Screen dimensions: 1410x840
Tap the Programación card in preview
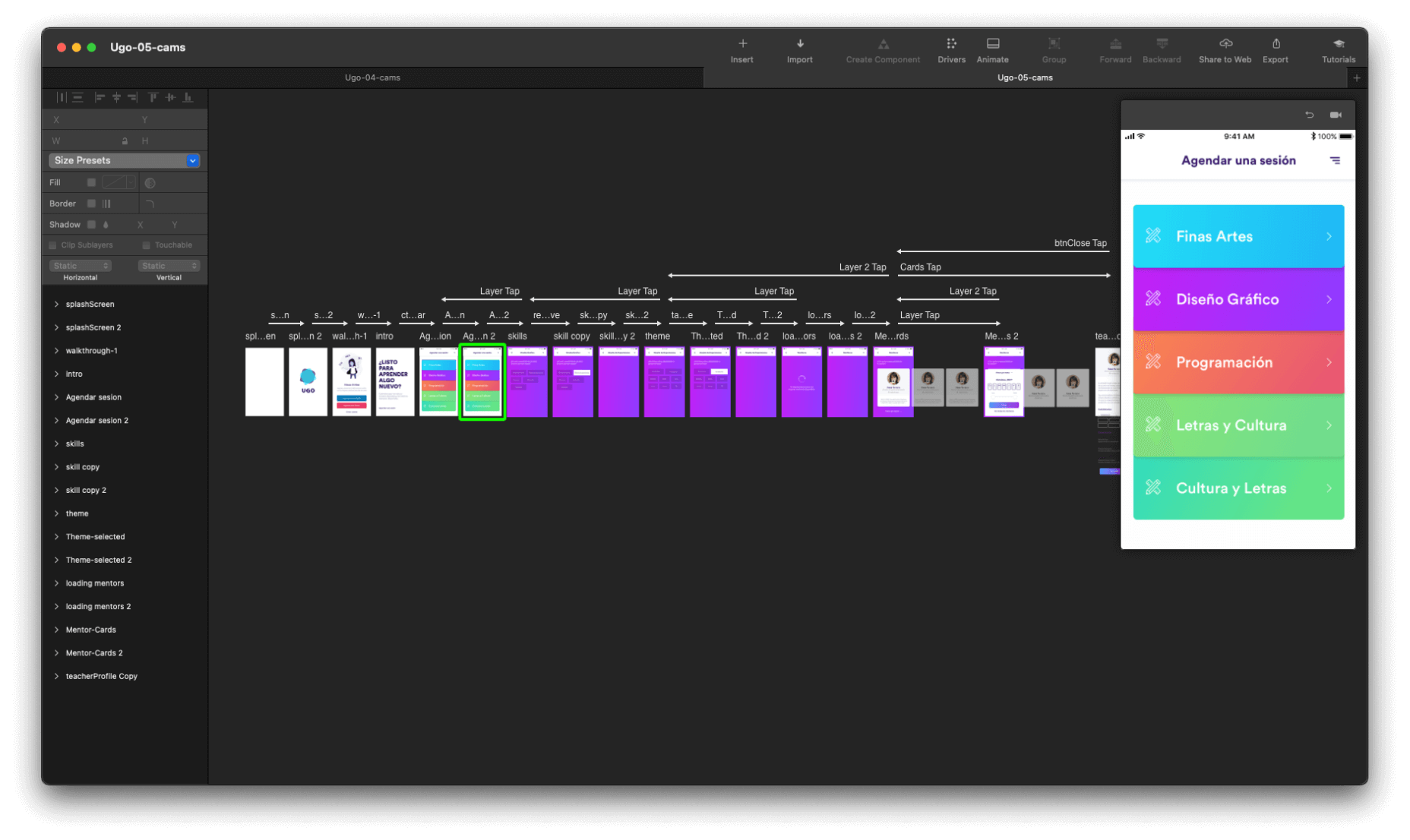click(1238, 362)
